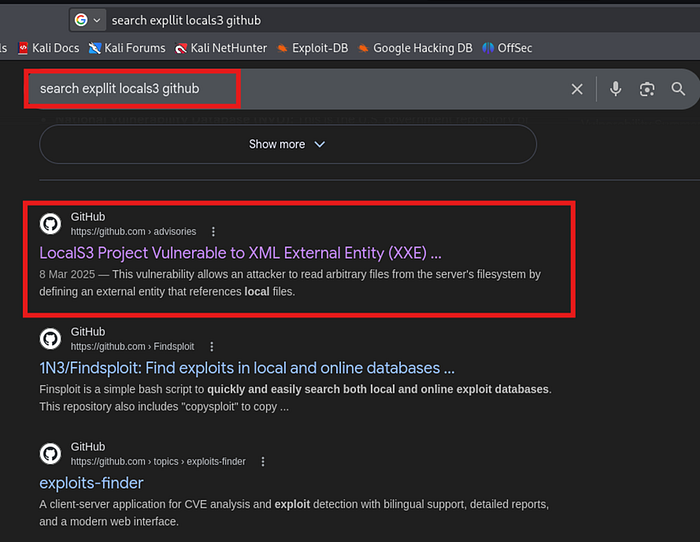
Task: Click Kali Docs bookmark favicon
Action: [x=23, y=48]
